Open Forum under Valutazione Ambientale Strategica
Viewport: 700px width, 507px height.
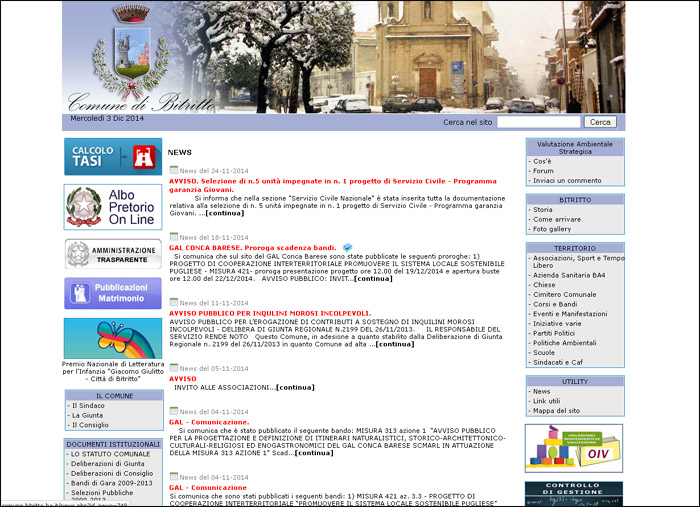(543, 171)
